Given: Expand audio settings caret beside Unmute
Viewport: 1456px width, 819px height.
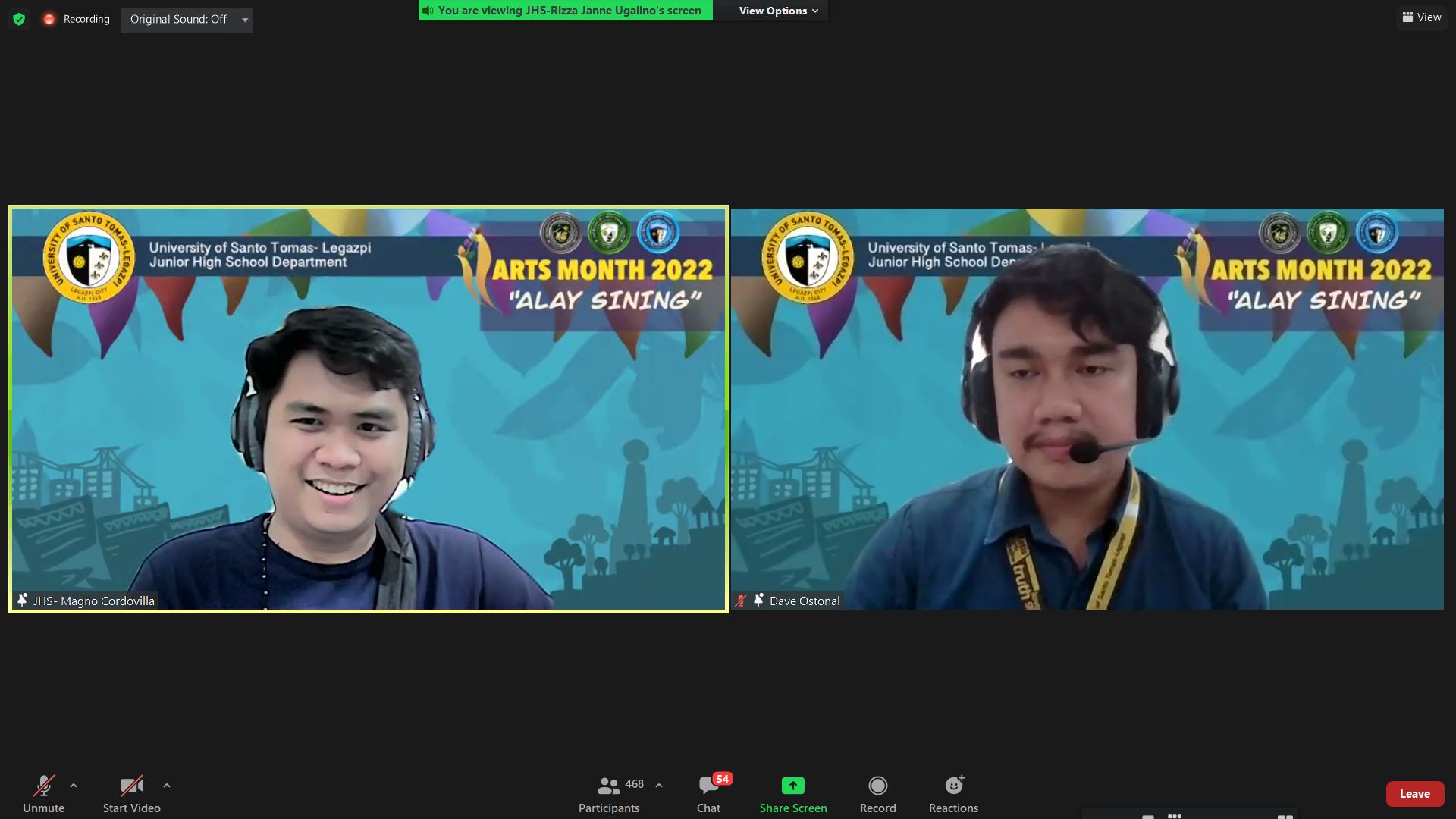Looking at the screenshot, I should click(x=74, y=786).
